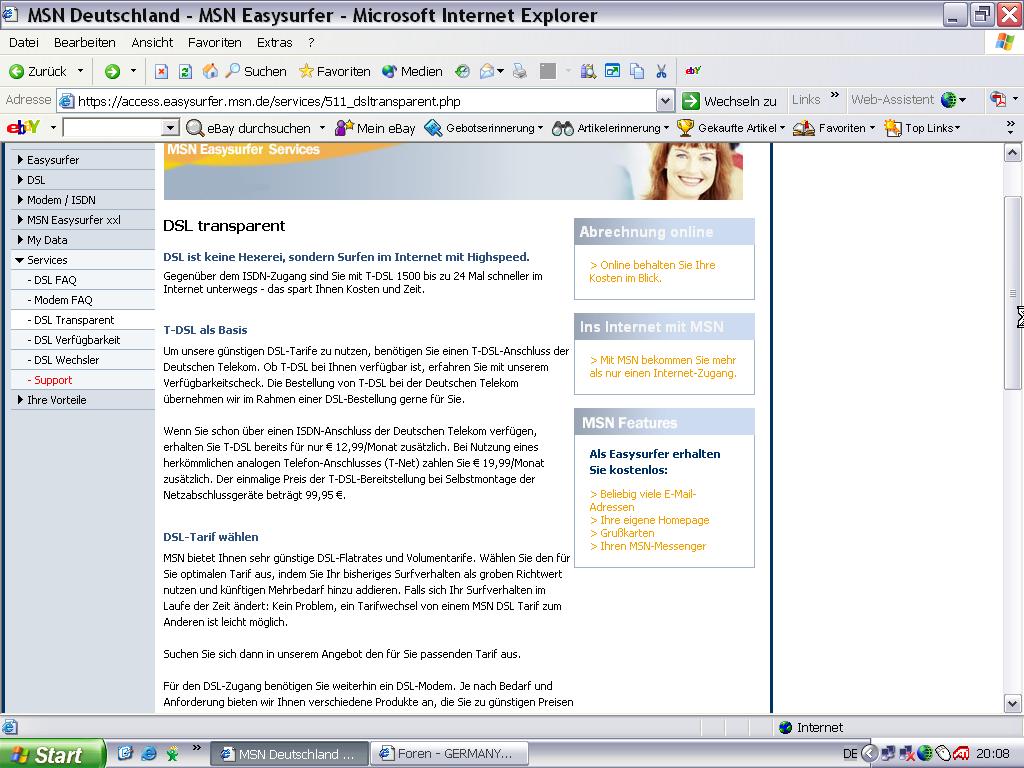Open Gekaufte Artikel trophy item
Viewport: 1024px width, 768px height.
click(x=730, y=128)
